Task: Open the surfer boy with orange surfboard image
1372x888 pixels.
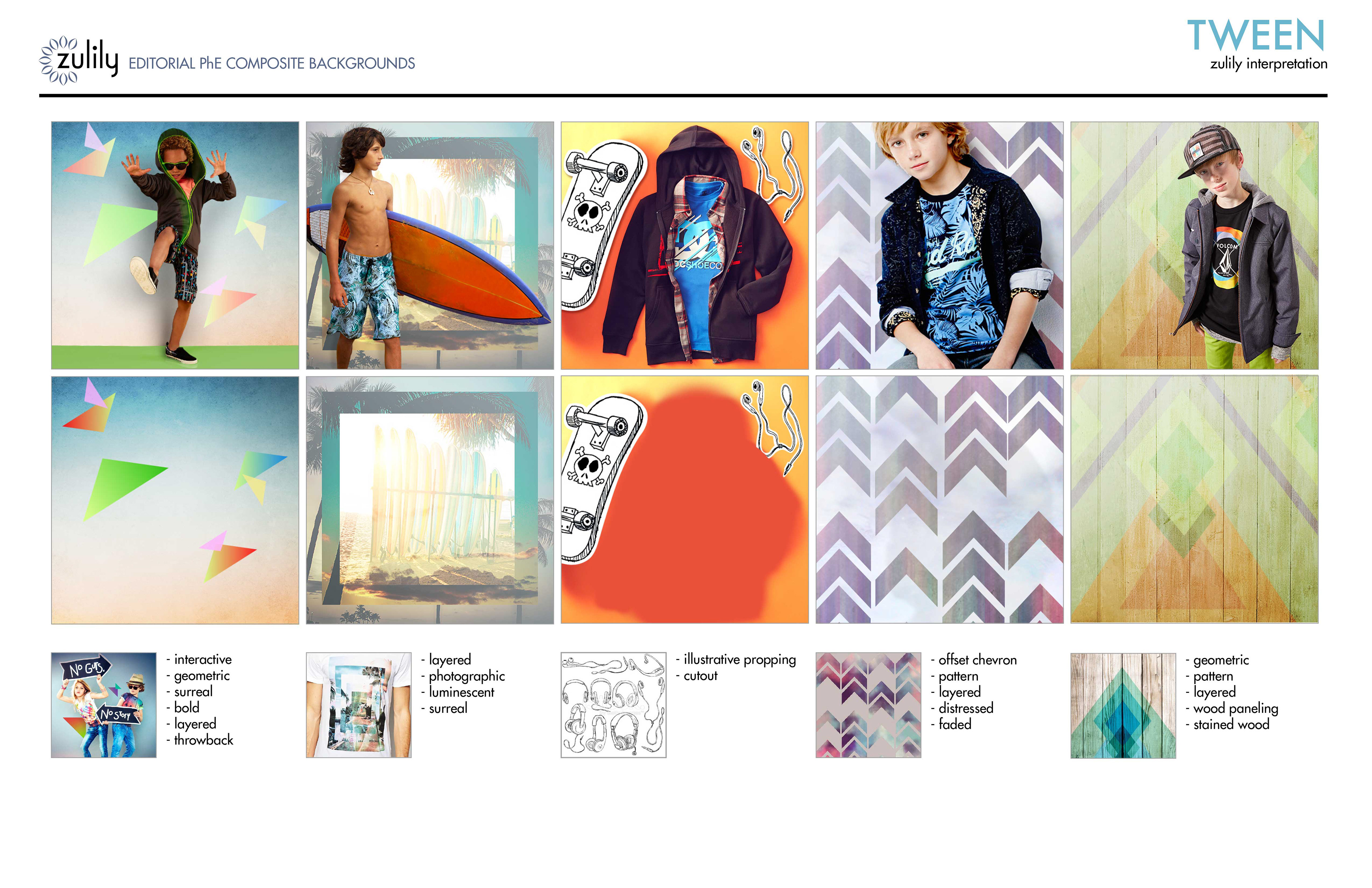Action: coord(430,245)
